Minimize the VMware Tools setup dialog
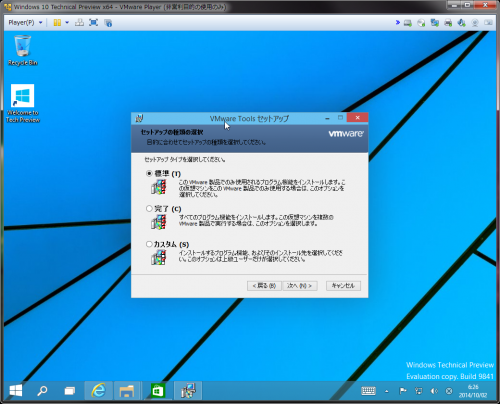Viewport: 500px width, 404px height. [x=327, y=118]
